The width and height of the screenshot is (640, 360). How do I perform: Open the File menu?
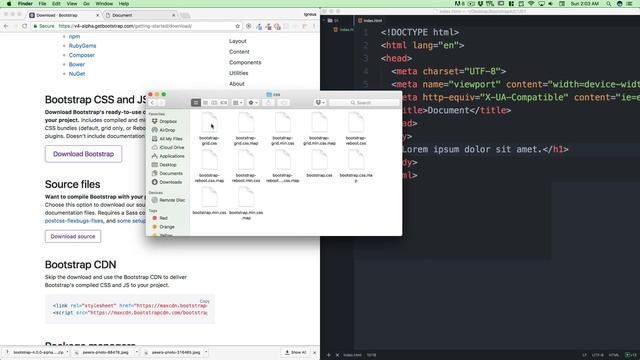42,4
